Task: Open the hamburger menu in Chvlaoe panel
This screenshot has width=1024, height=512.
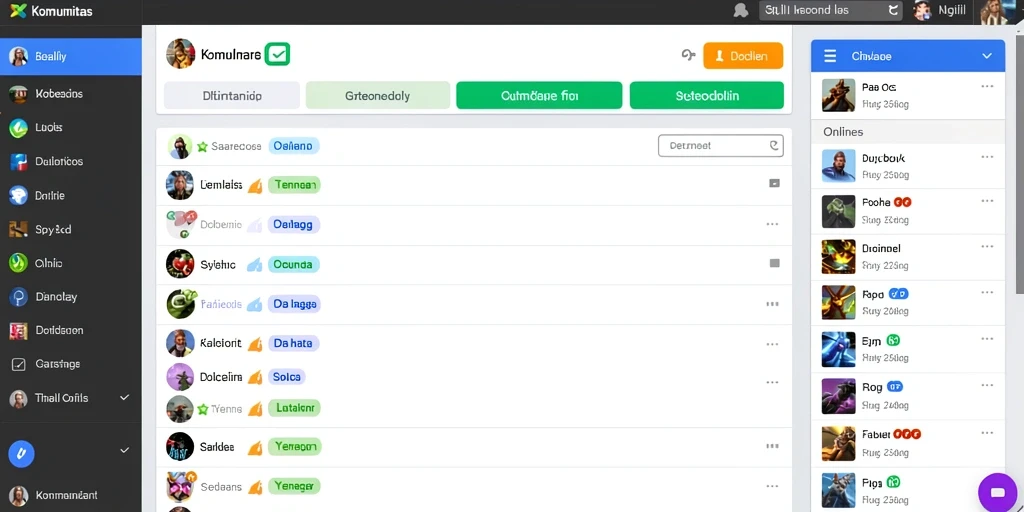Action: click(830, 56)
